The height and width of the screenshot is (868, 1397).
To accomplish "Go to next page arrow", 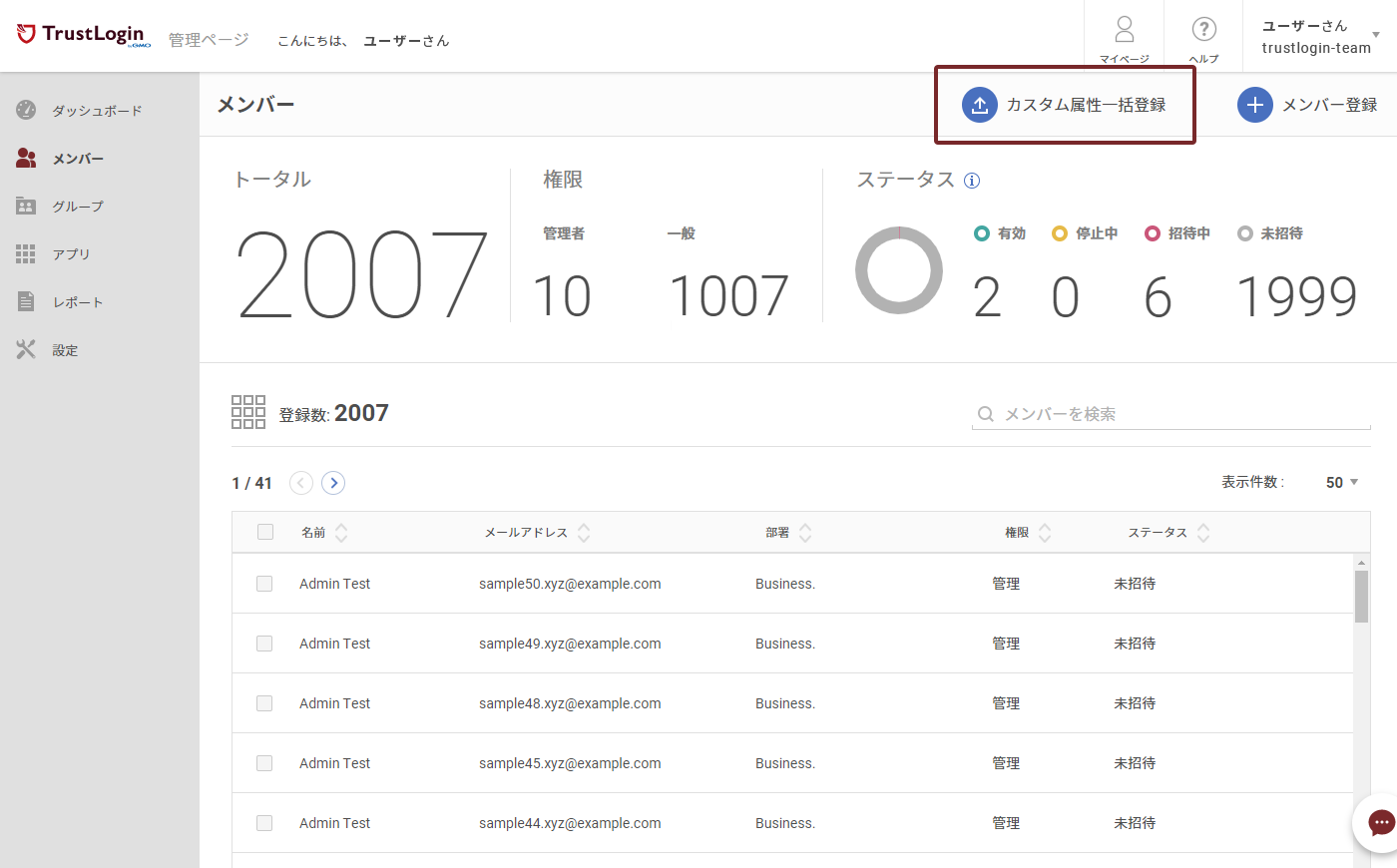I will pos(333,483).
